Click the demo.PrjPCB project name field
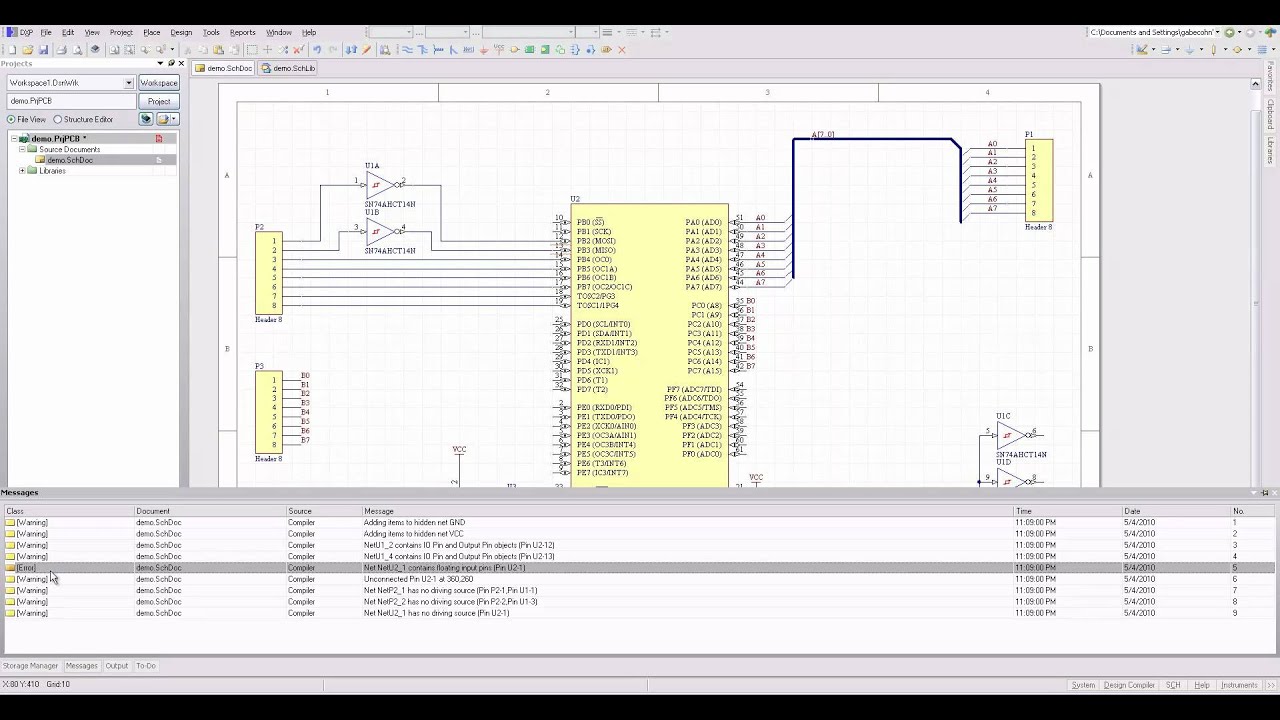Image resolution: width=1280 pixels, height=720 pixels. click(70, 101)
